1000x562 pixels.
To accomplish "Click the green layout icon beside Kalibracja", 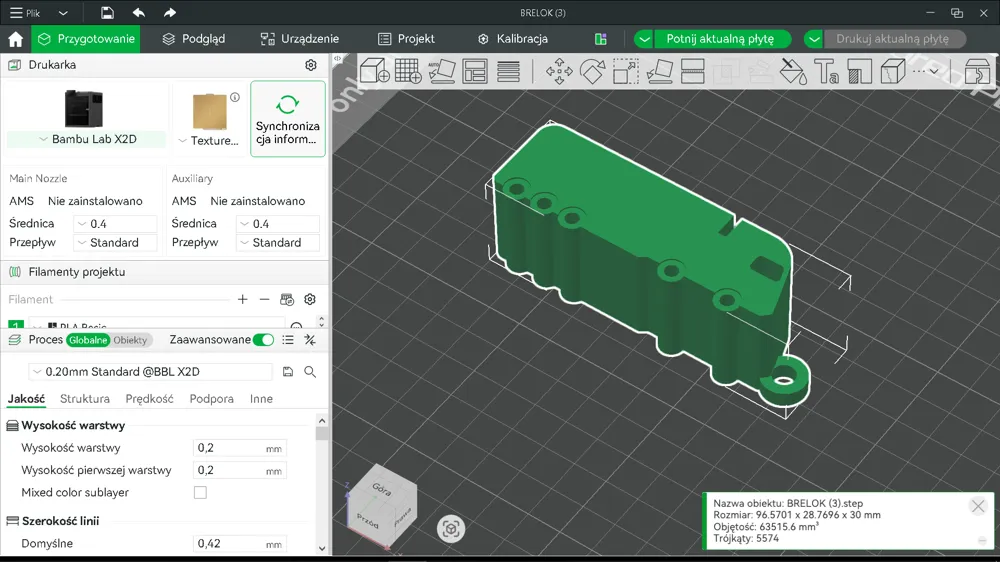I will [601, 39].
